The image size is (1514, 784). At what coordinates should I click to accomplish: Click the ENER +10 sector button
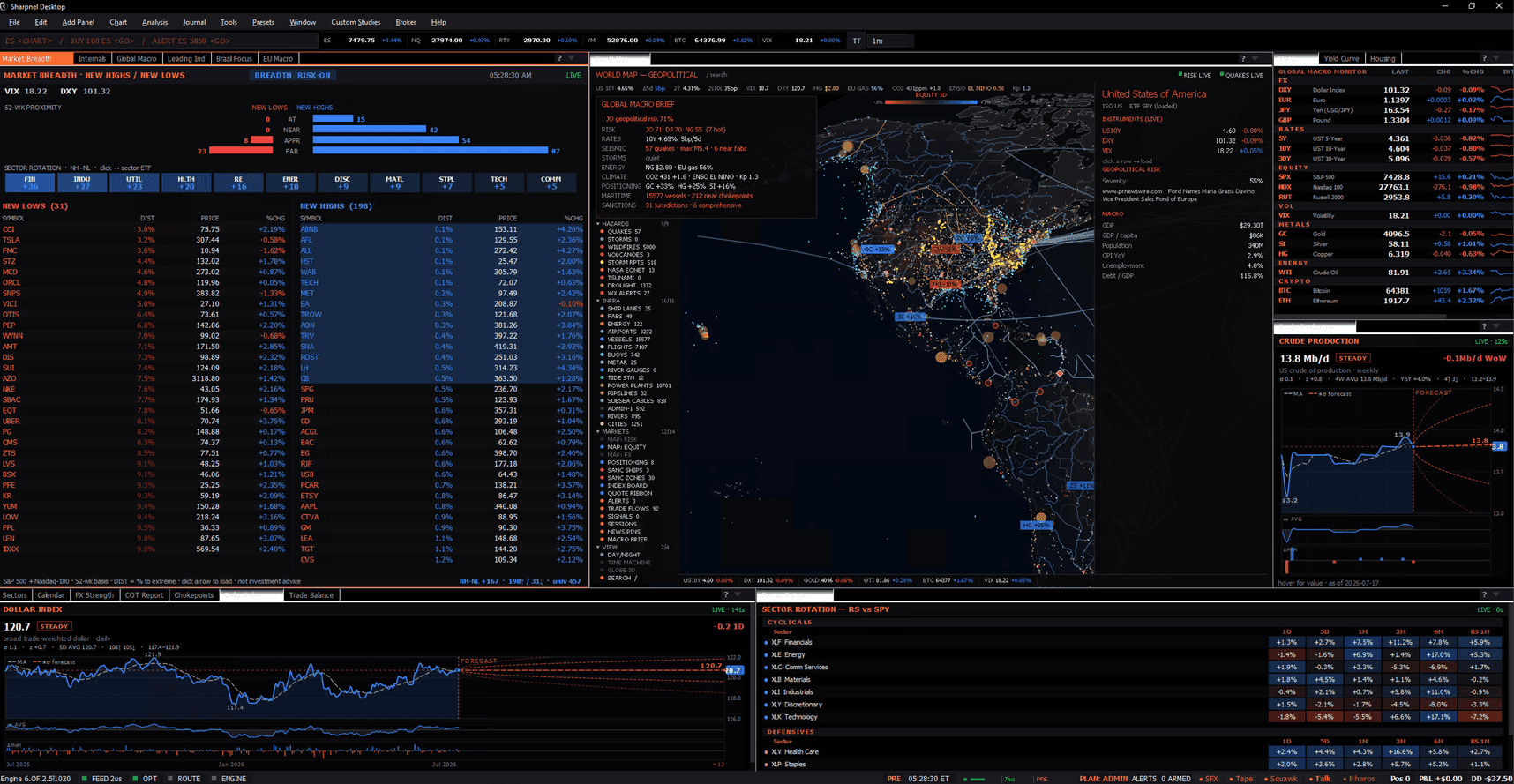point(290,183)
